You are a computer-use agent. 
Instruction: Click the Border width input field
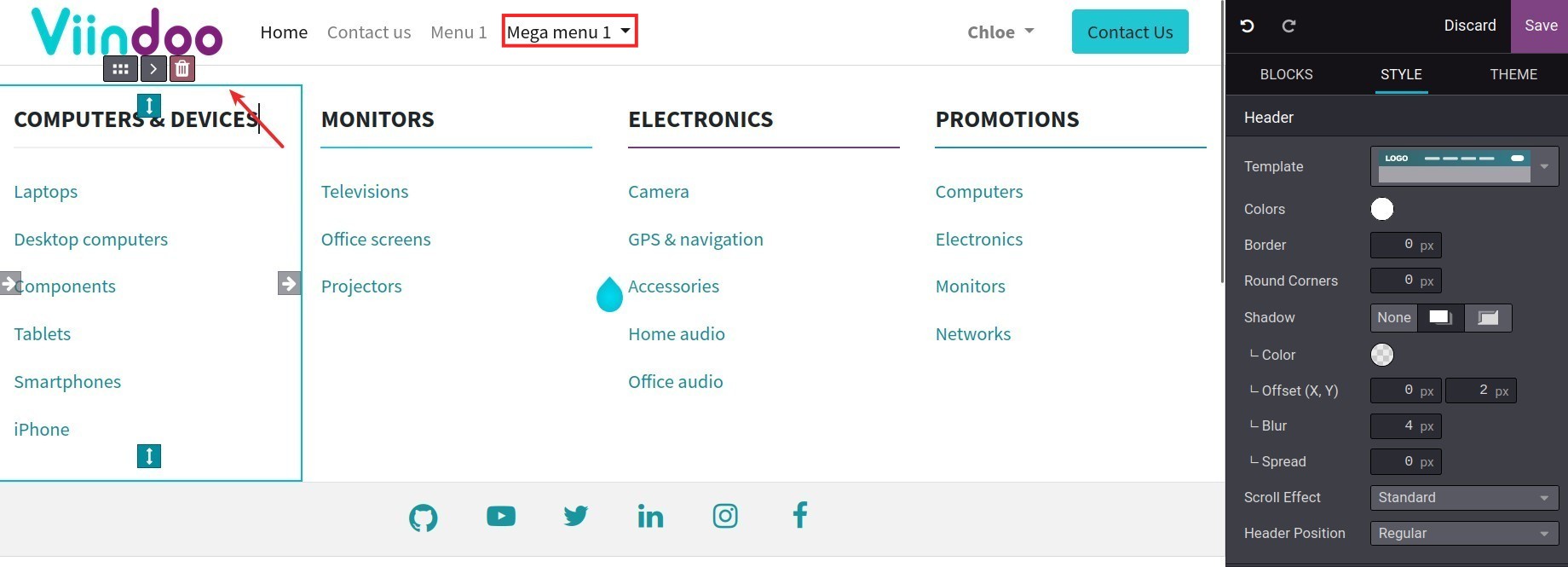(1405, 245)
